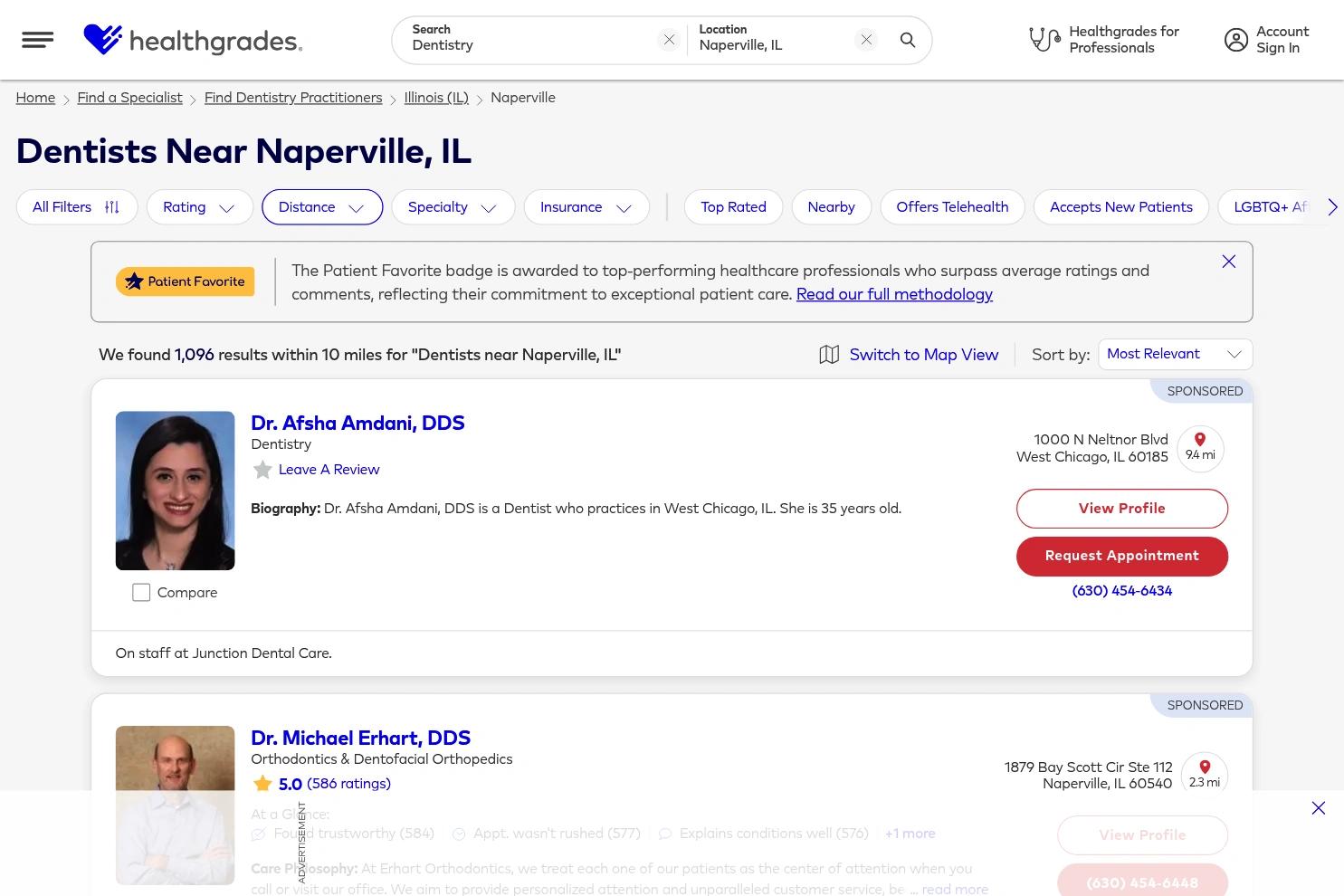1344x896 pixels.
Task: Toggle the Nearby filter chip
Action: pyautogui.click(x=831, y=207)
